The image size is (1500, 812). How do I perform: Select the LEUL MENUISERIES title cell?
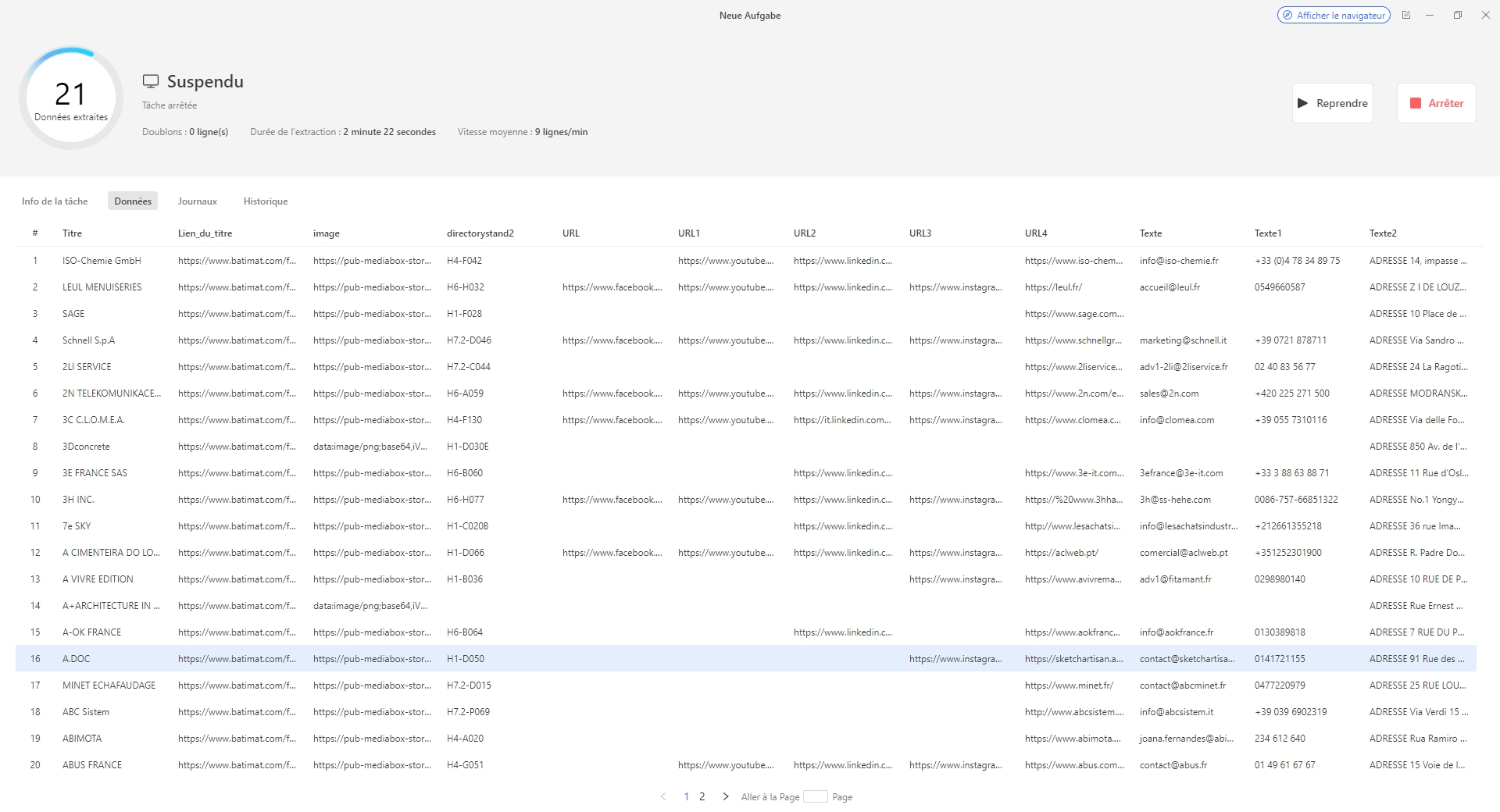(102, 287)
